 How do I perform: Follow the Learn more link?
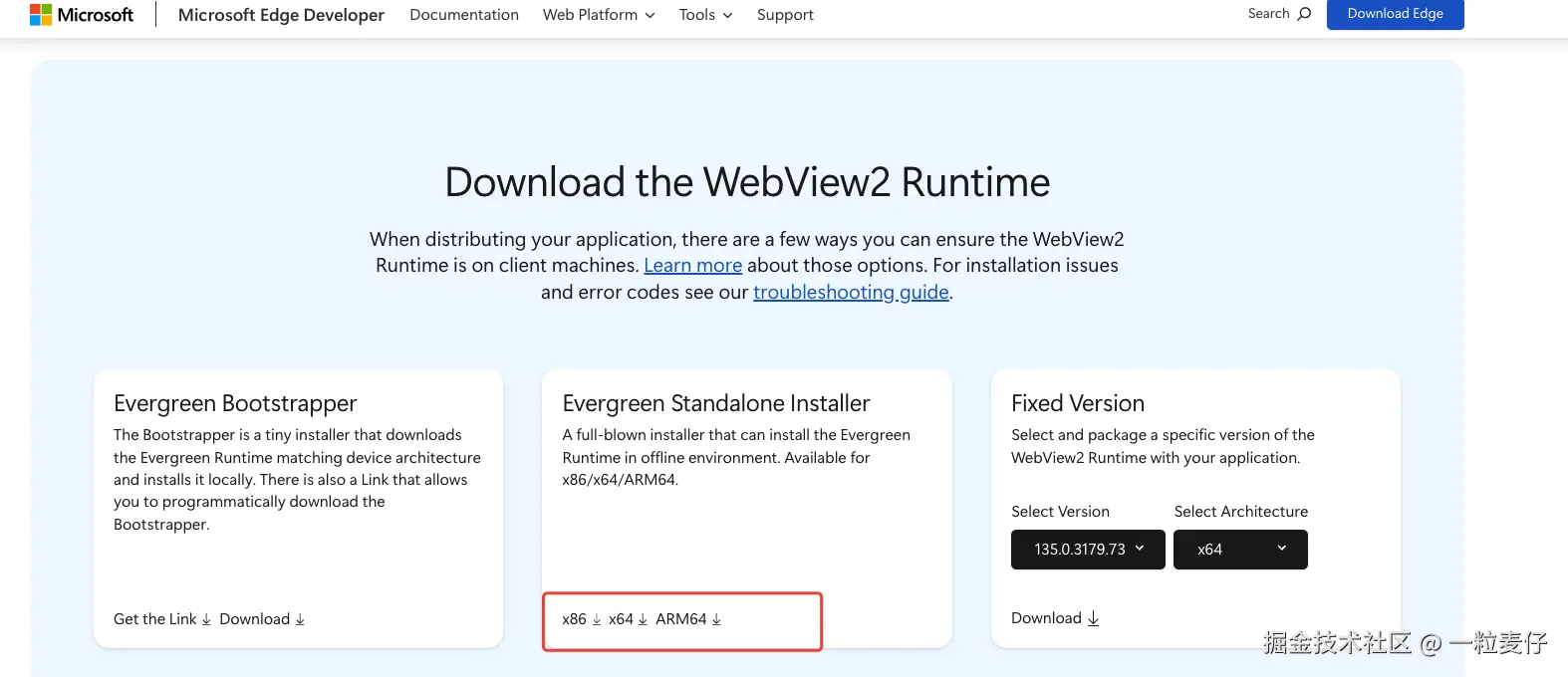pos(692,266)
